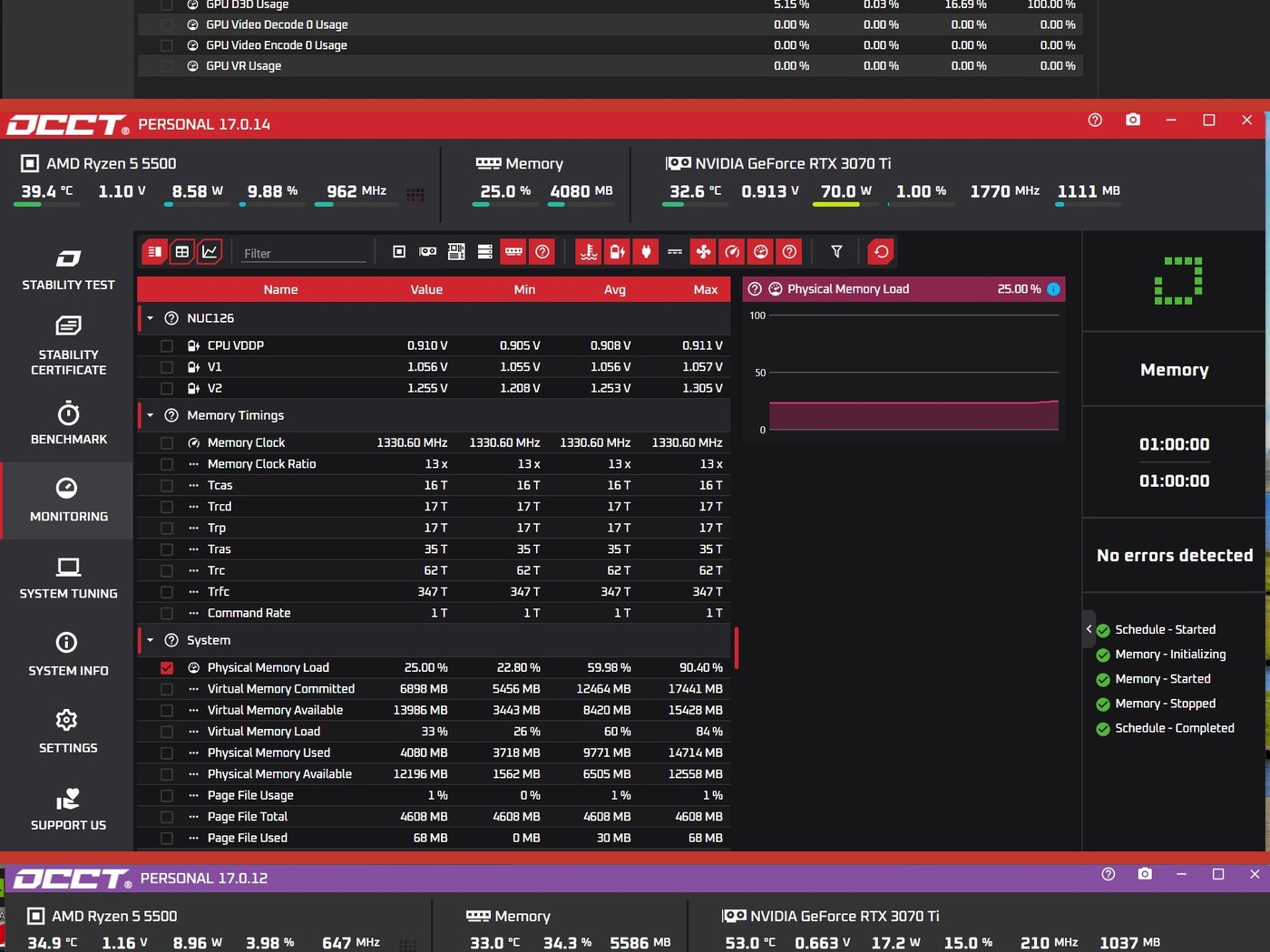Image resolution: width=1270 pixels, height=952 pixels.
Task: Reset the min/avg/max sensor values
Action: click(881, 252)
